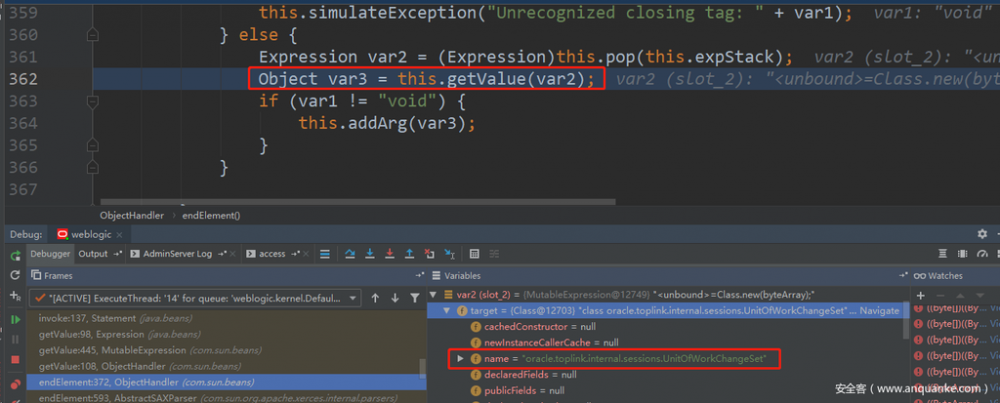Viewport: 1000px width, 403px height.
Task: Click the Navigate link on target row
Action: tap(879, 311)
